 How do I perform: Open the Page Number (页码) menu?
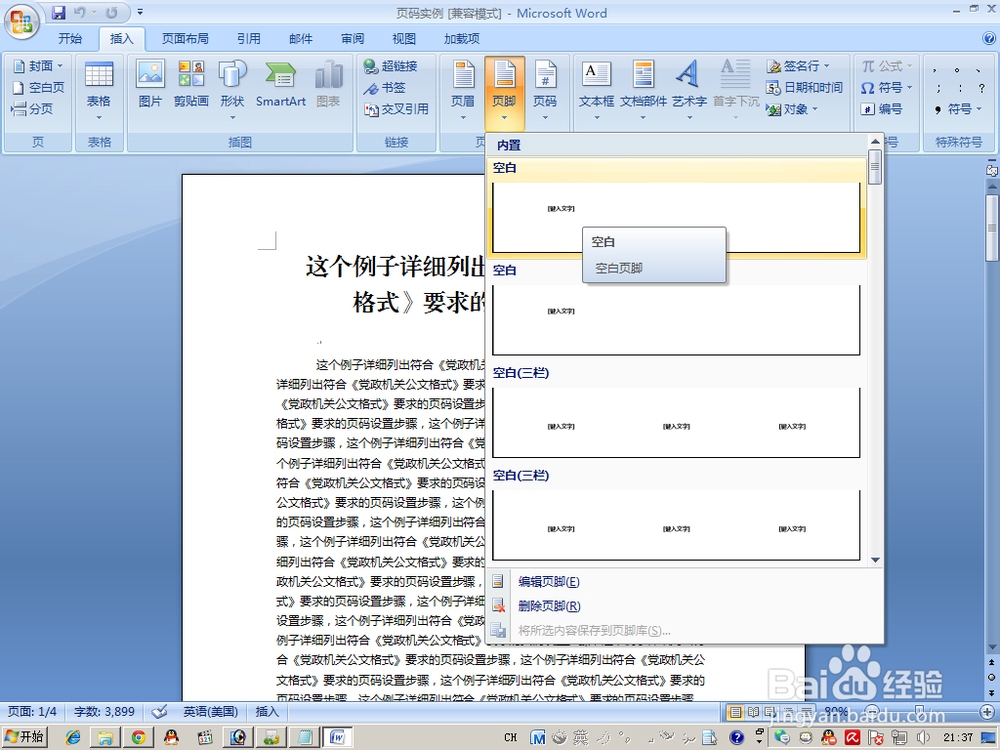pos(545,91)
